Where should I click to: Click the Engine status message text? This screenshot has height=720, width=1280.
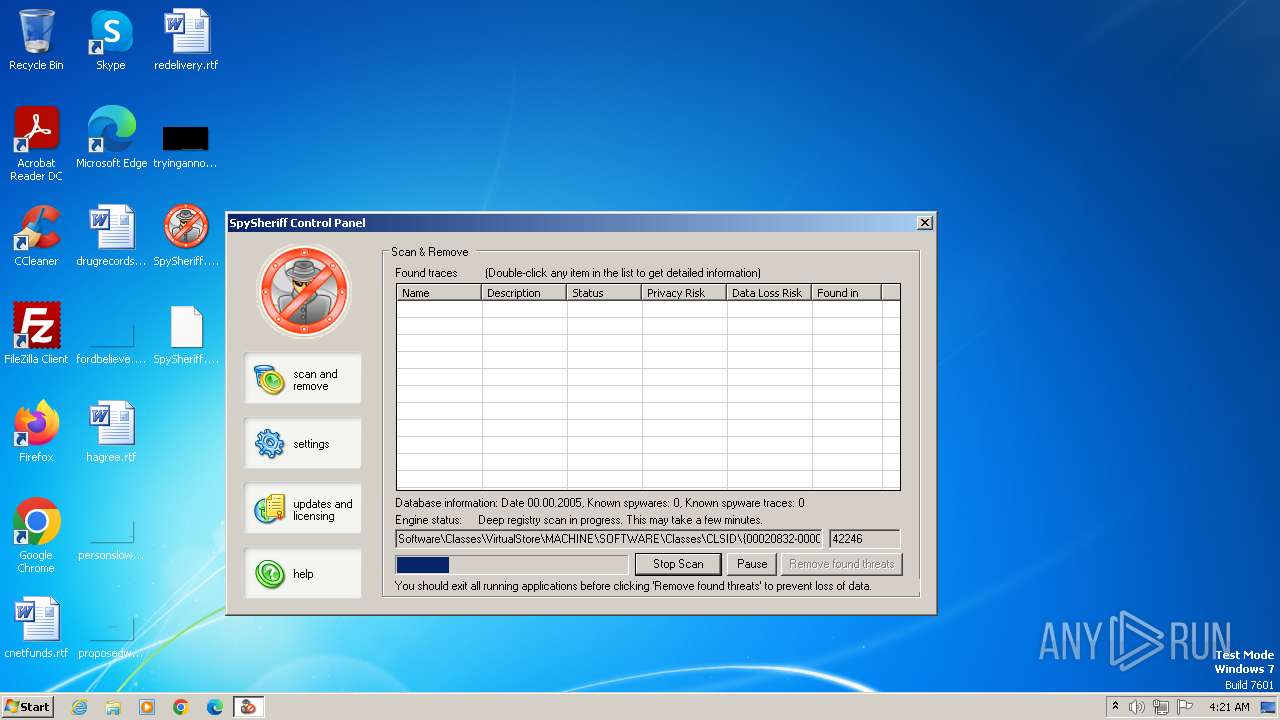pyautogui.click(x=620, y=520)
